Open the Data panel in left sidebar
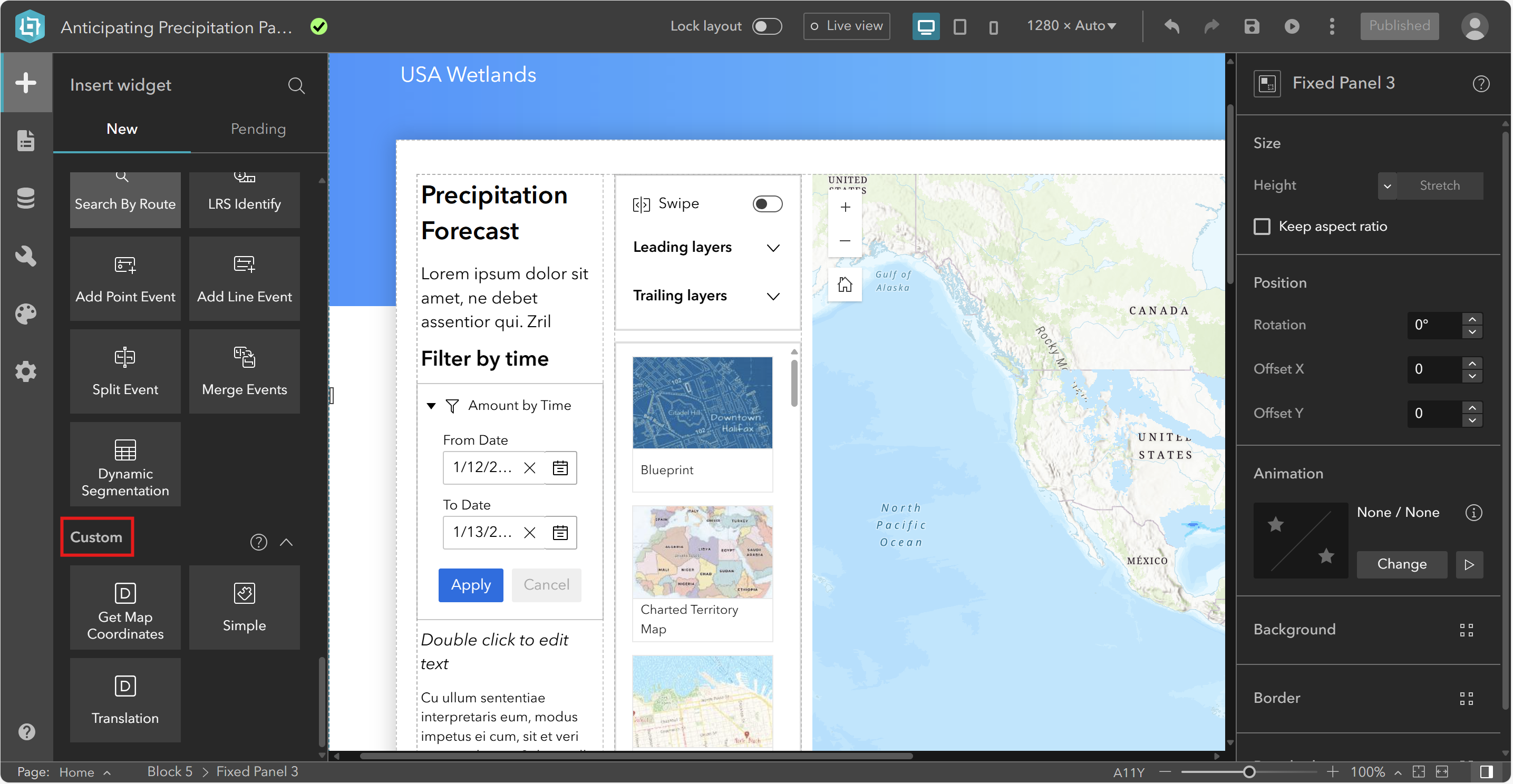The width and height of the screenshot is (1513, 784). (x=26, y=198)
